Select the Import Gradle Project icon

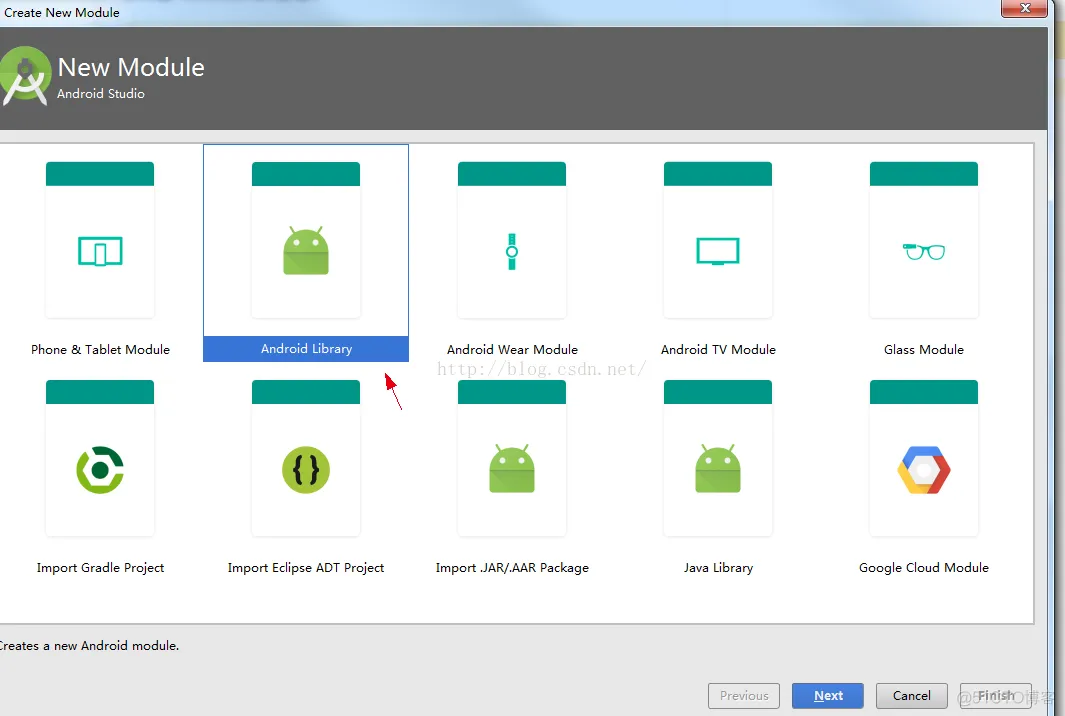(x=100, y=469)
